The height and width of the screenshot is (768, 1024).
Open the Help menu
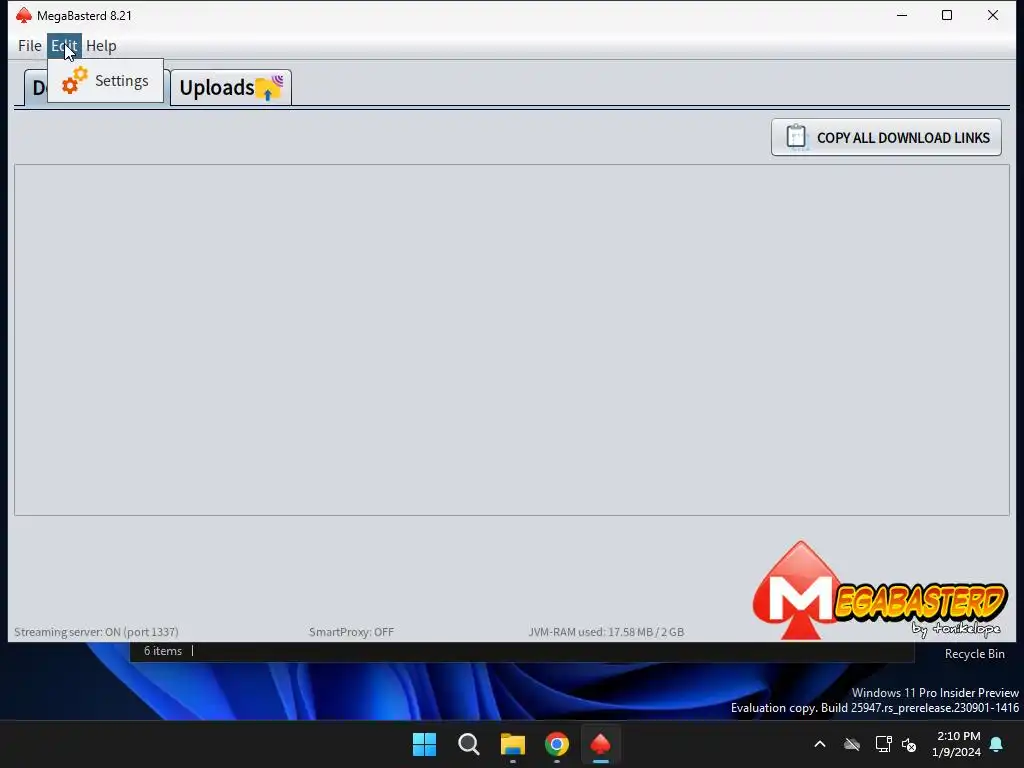[x=101, y=46]
